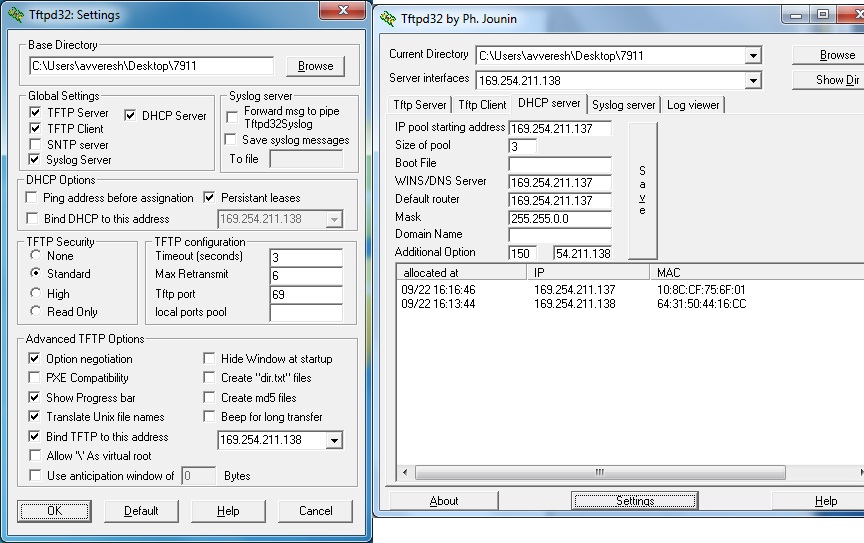This screenshot has width=864, height=543.
Task: Select None TFTP security option
Action: 35,255
